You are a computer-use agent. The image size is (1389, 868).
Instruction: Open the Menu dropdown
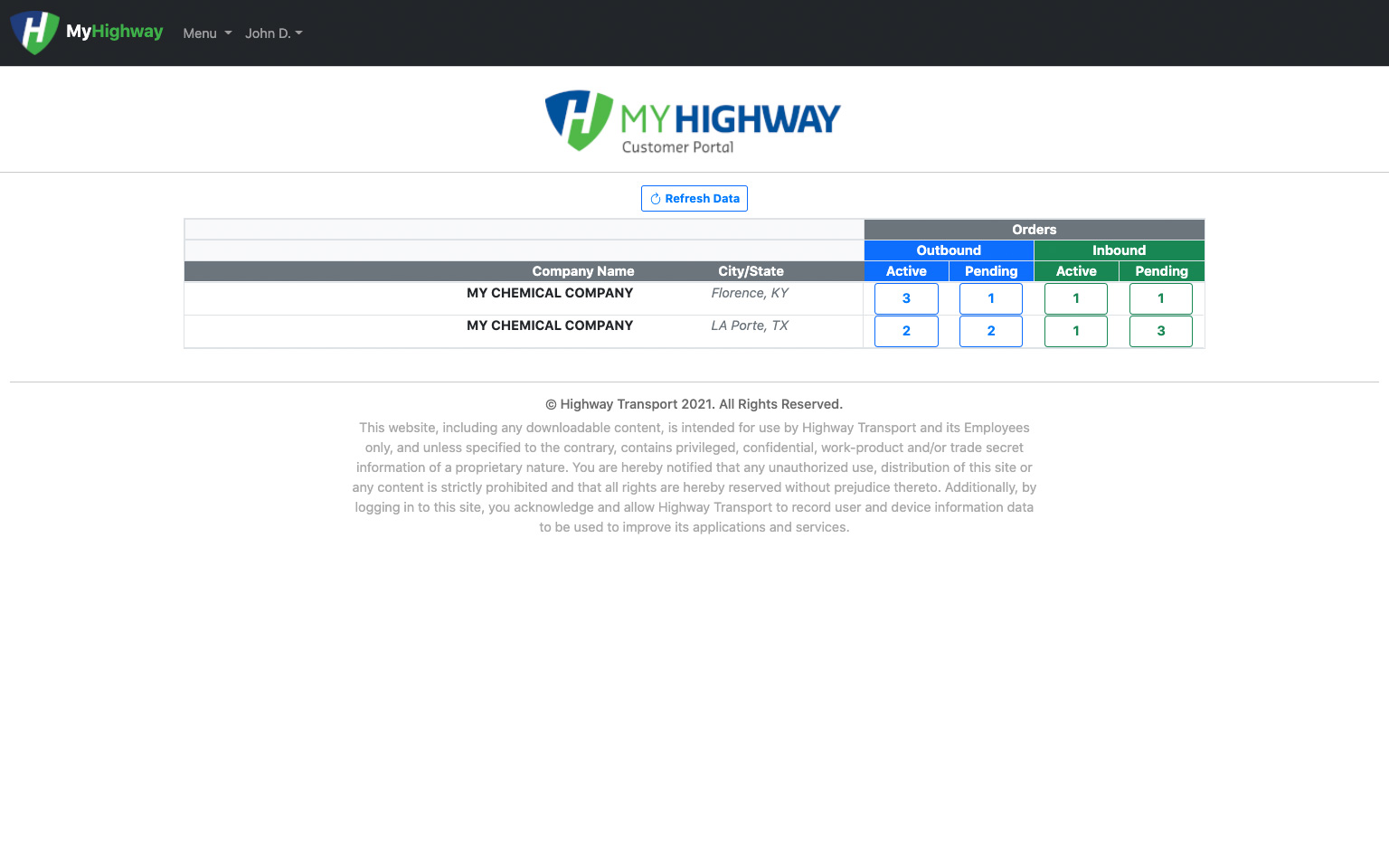point(207,33)
